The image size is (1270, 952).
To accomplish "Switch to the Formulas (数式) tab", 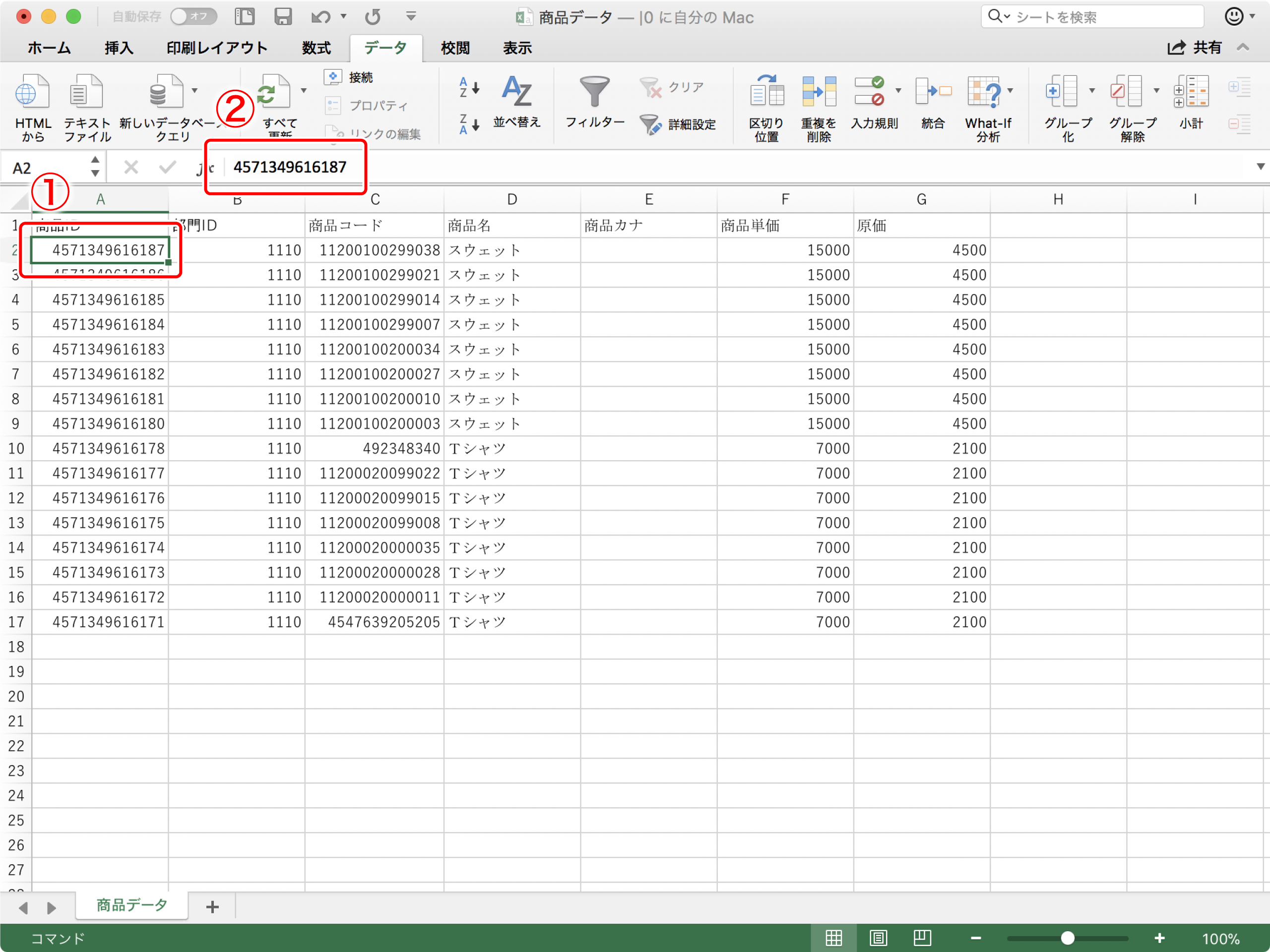I will pos(317,48).
